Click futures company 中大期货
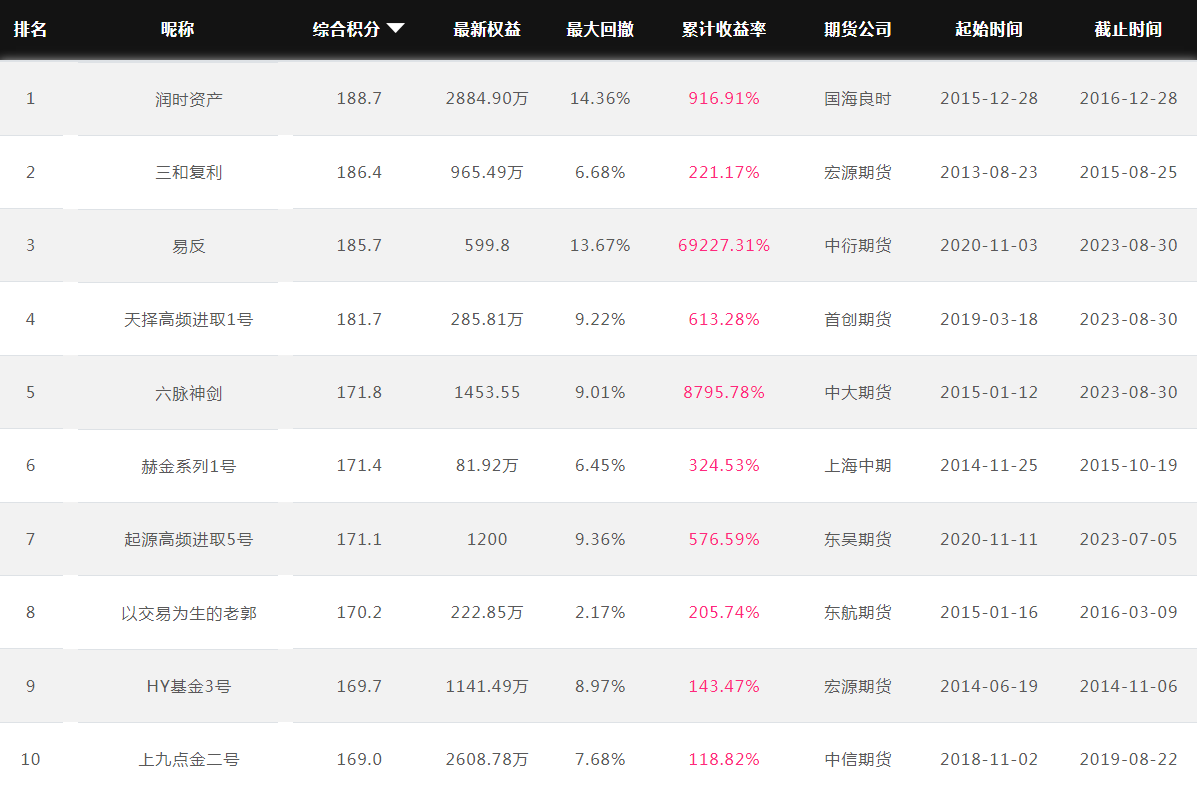The image size is (1197, 792). (858, 393)
